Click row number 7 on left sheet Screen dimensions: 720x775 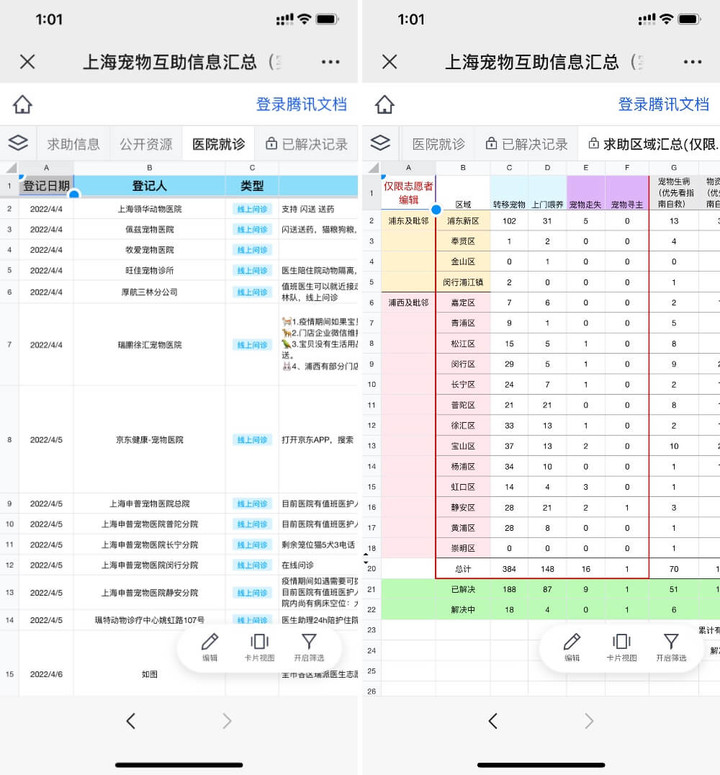point(9,344)
